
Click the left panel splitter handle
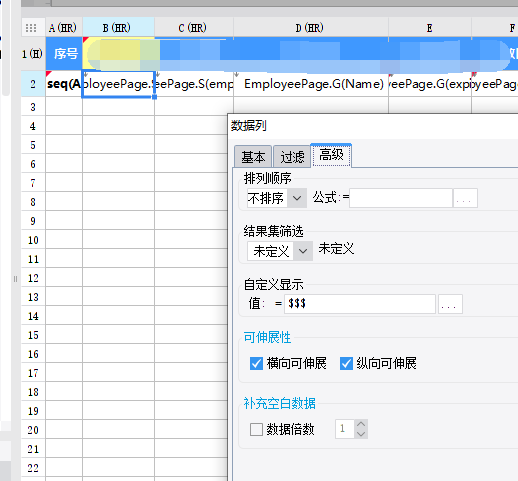pyautogui.click(x=15, y=279)
